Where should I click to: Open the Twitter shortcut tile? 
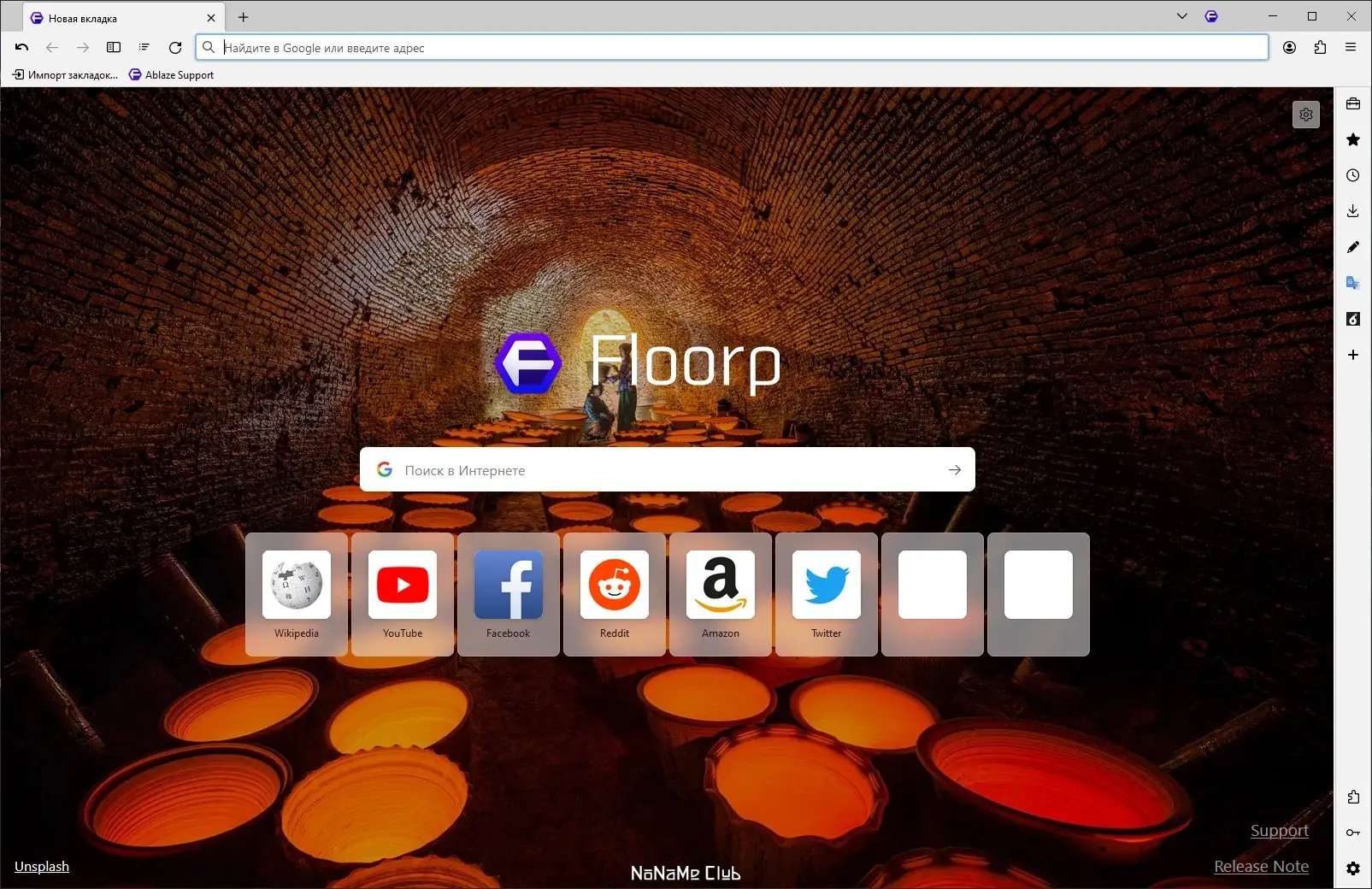pyautogui.click(x=827, y=595)
